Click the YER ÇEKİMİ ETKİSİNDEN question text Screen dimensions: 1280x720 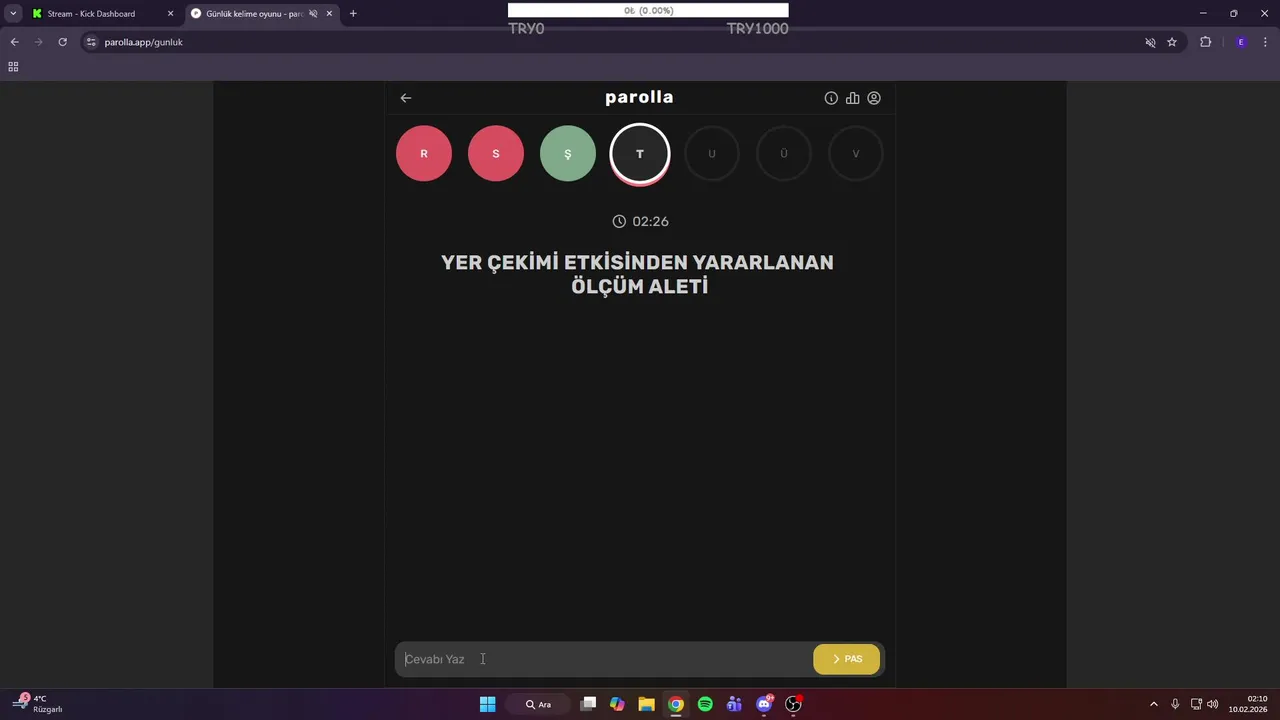pos(638,274)
